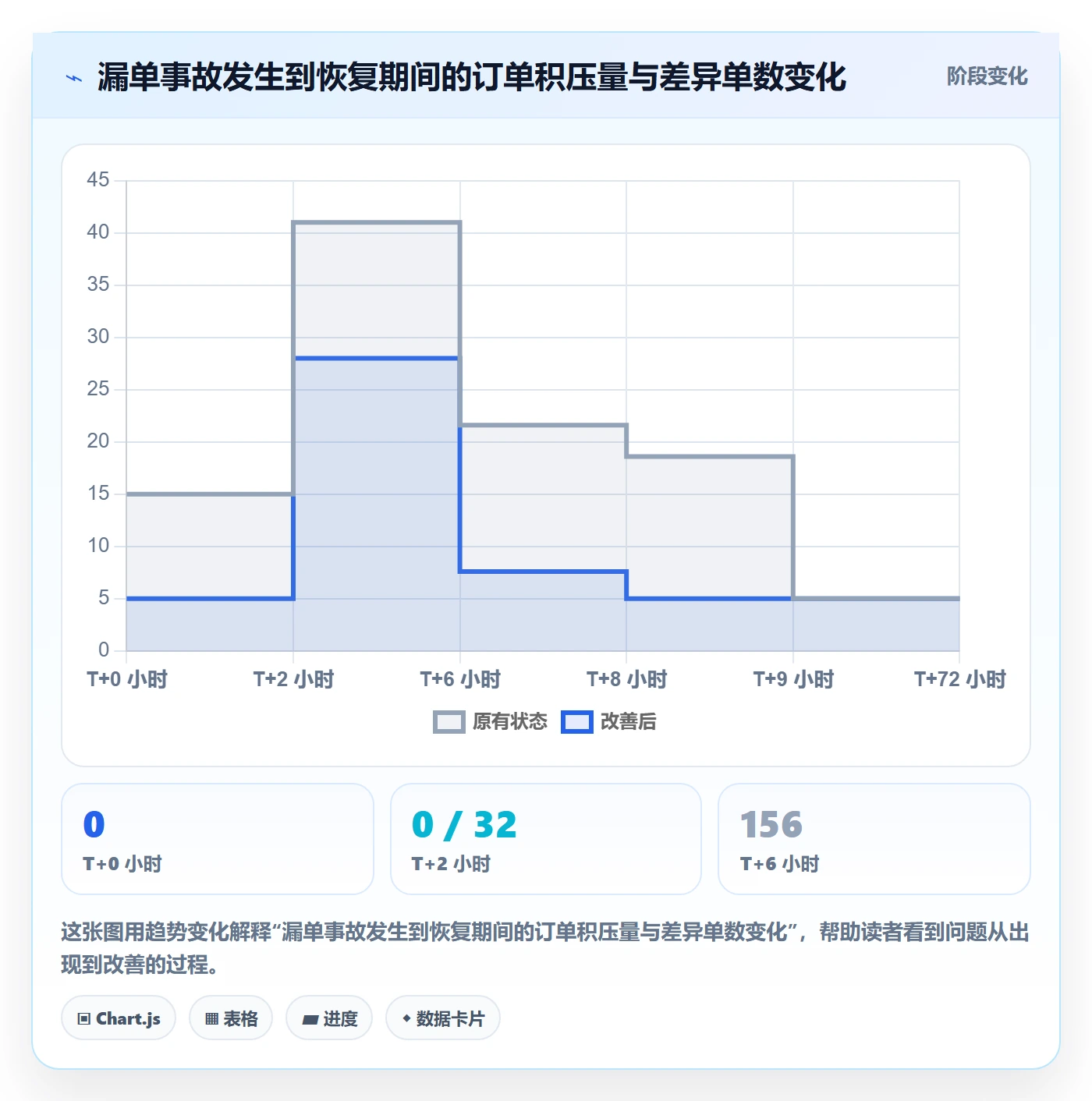This screenshot has width=1092, height=1101.
Task: Select the 156 value in the stat card
Action: tap(771, 824)
